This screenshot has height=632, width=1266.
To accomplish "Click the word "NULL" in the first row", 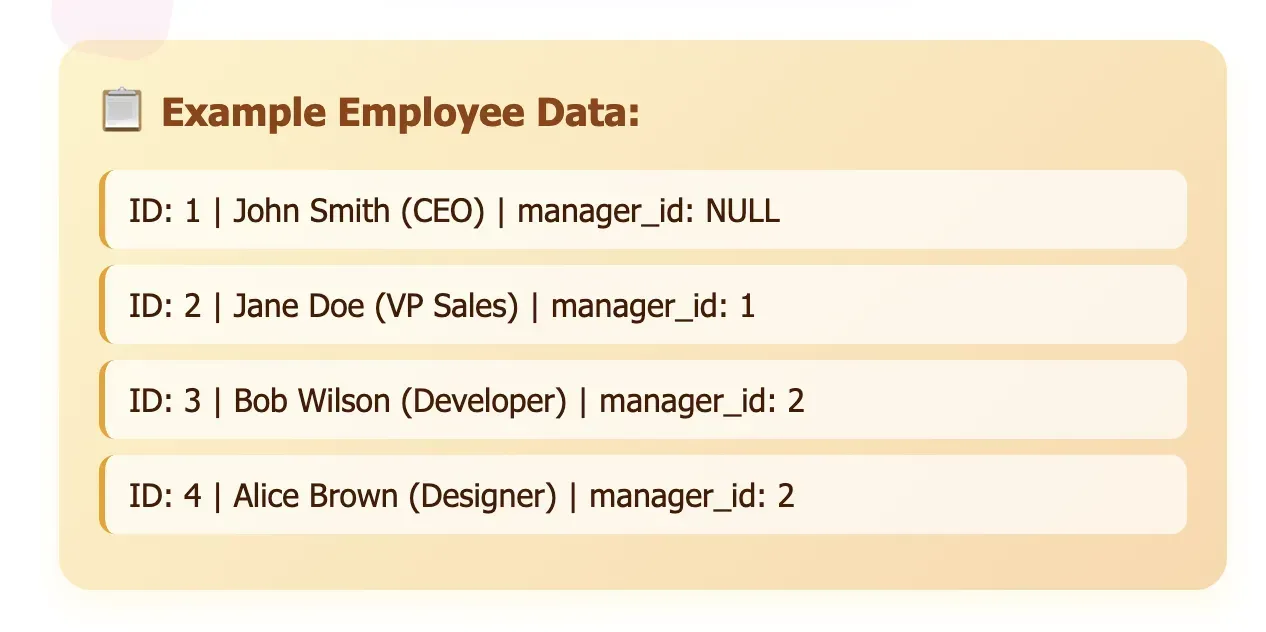I will point(743,211).
